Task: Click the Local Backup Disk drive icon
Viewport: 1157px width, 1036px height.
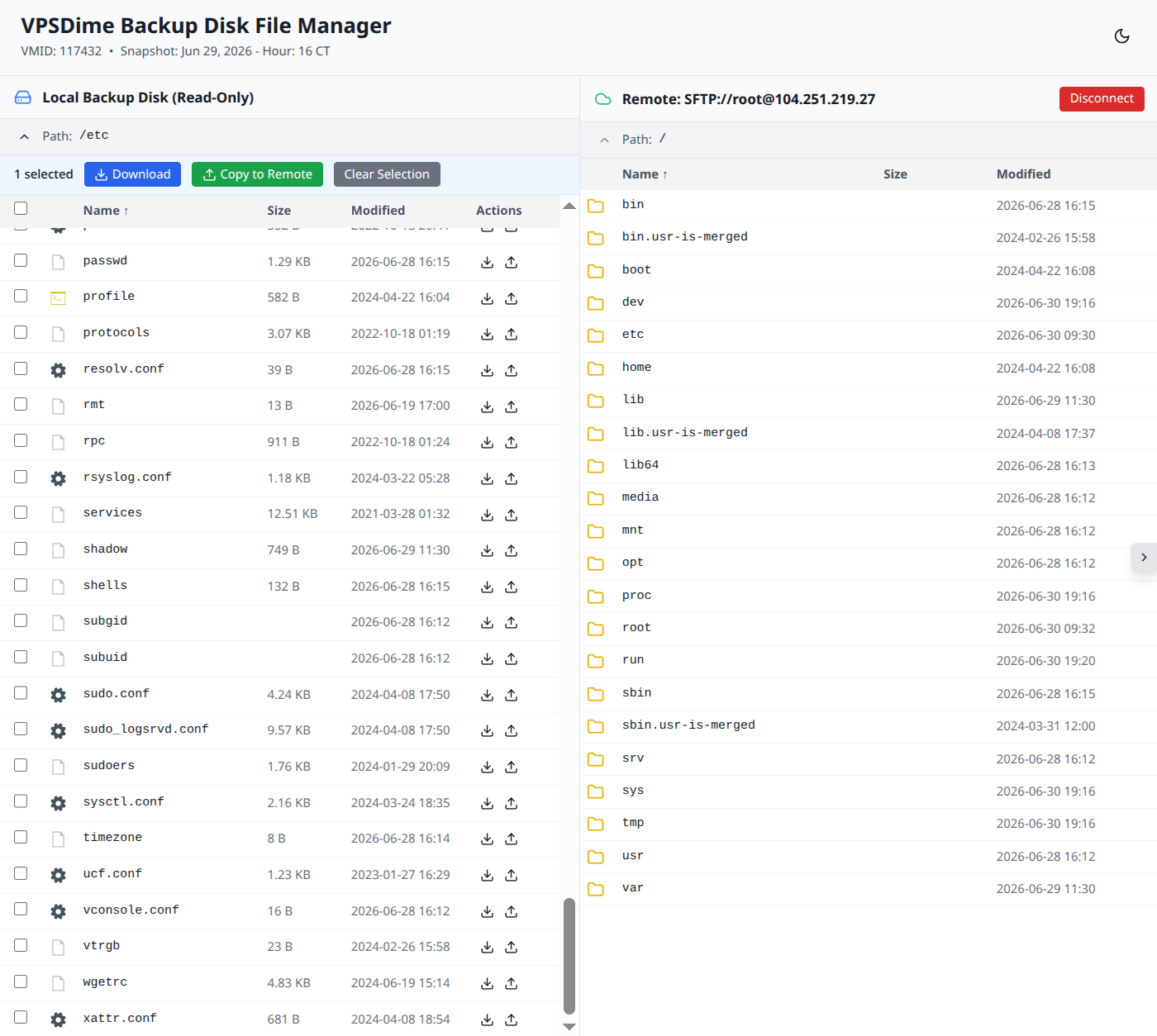Action: point(23,97)
